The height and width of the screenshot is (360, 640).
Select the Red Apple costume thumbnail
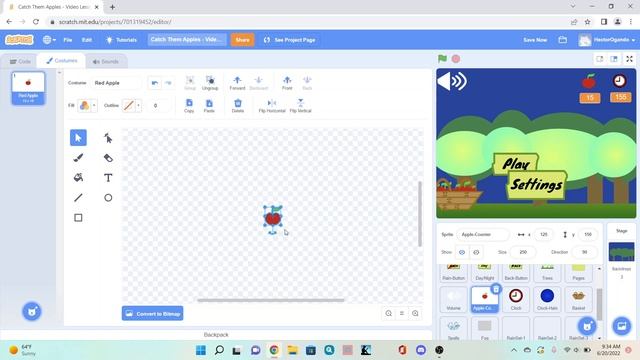point(28,88)
